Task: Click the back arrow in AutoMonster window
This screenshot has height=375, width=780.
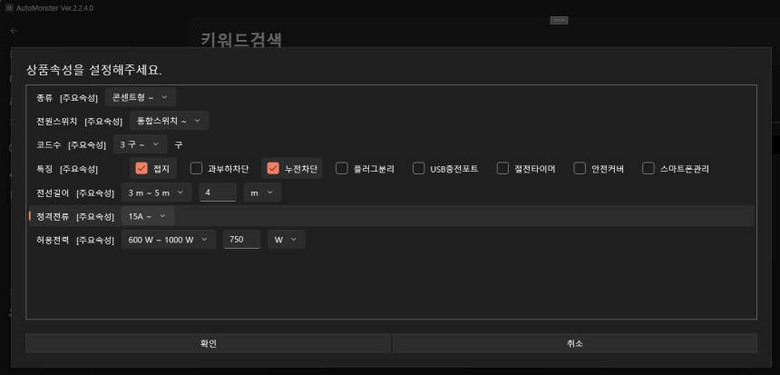Action: click(x=13, y=30)
